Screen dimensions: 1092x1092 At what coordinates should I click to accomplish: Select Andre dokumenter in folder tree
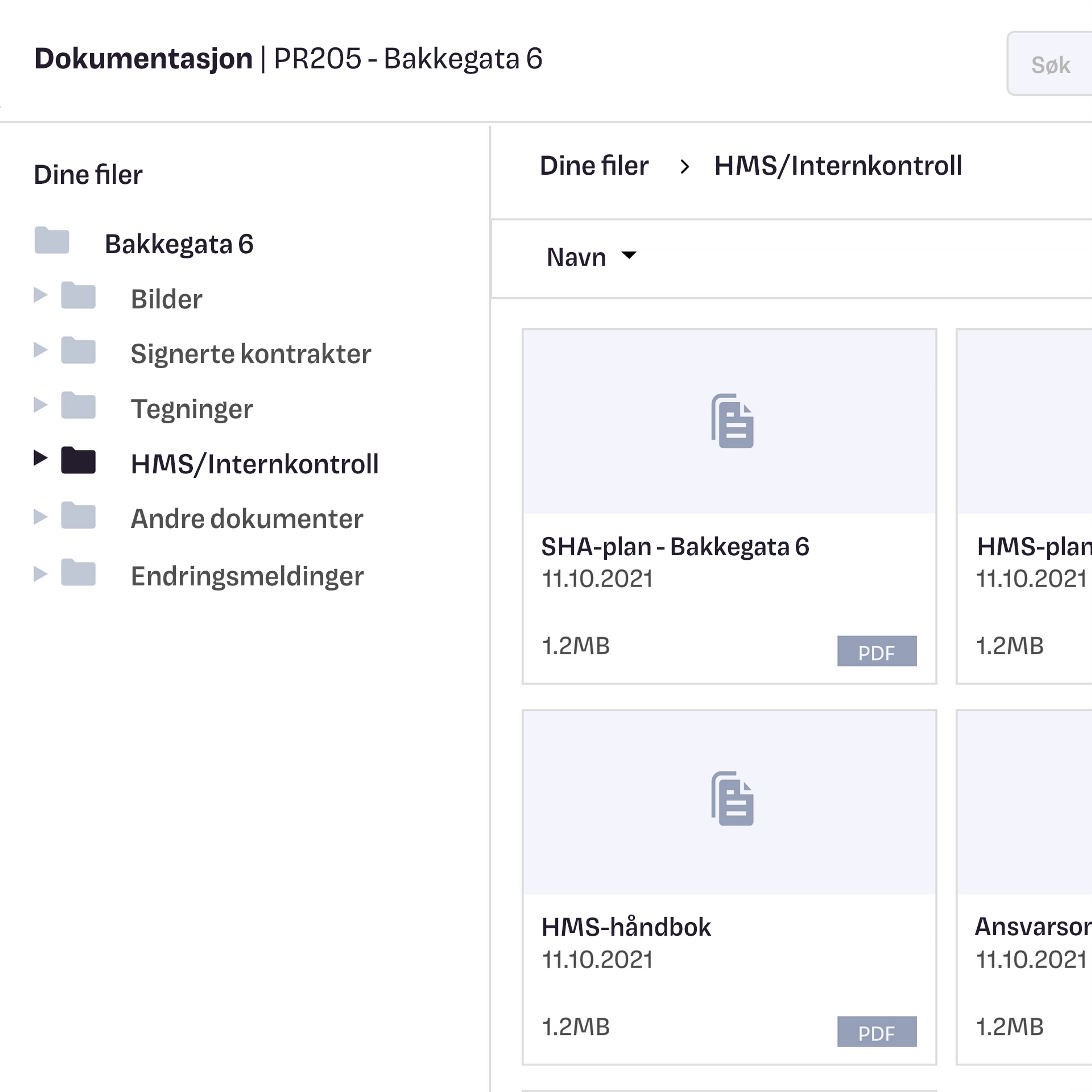(247, 519)
